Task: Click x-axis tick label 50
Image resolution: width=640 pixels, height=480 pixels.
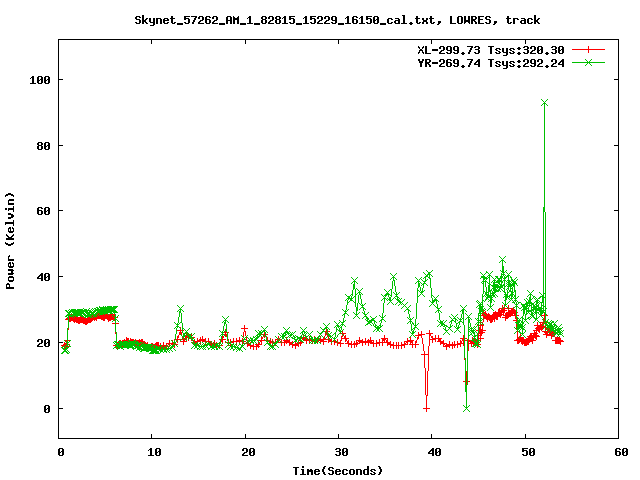Action: click(x=528, y=452)
